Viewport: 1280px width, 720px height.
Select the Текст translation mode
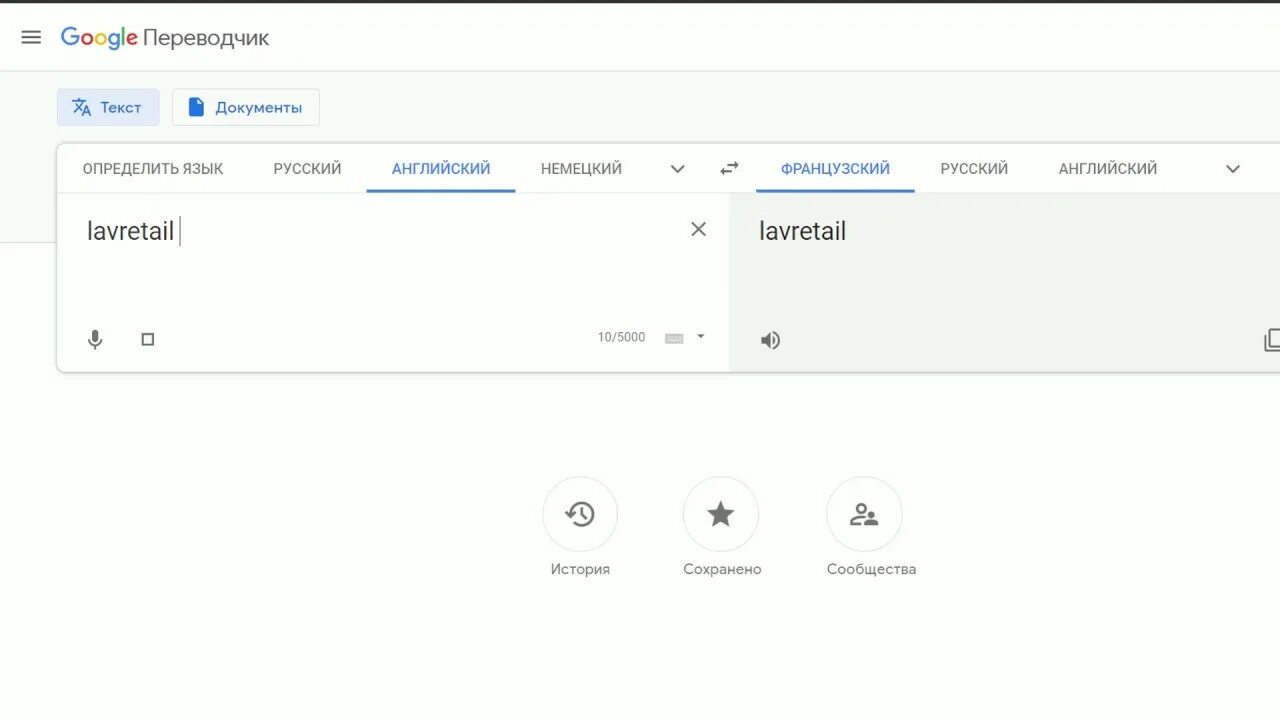pyautogui.click(x=108, y=107)
